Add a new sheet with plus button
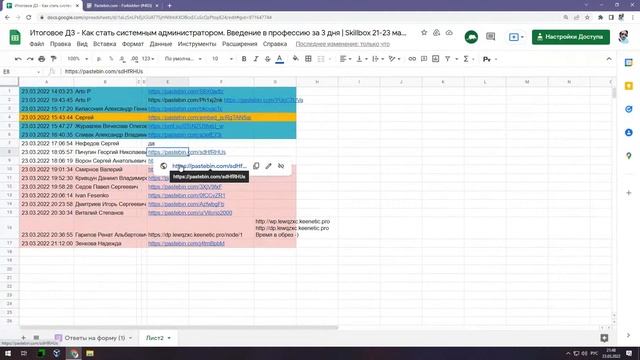Viewport: 640px width, 360px height. click(x=23, y=338)
